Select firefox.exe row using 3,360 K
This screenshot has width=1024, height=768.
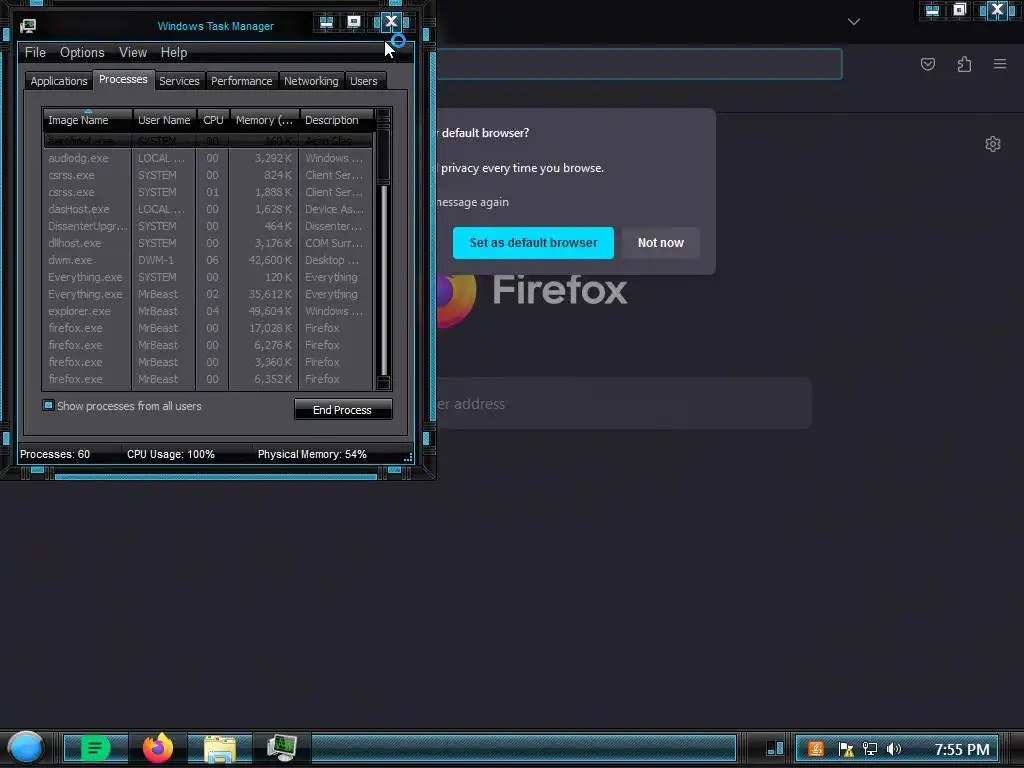pos(208,362)
